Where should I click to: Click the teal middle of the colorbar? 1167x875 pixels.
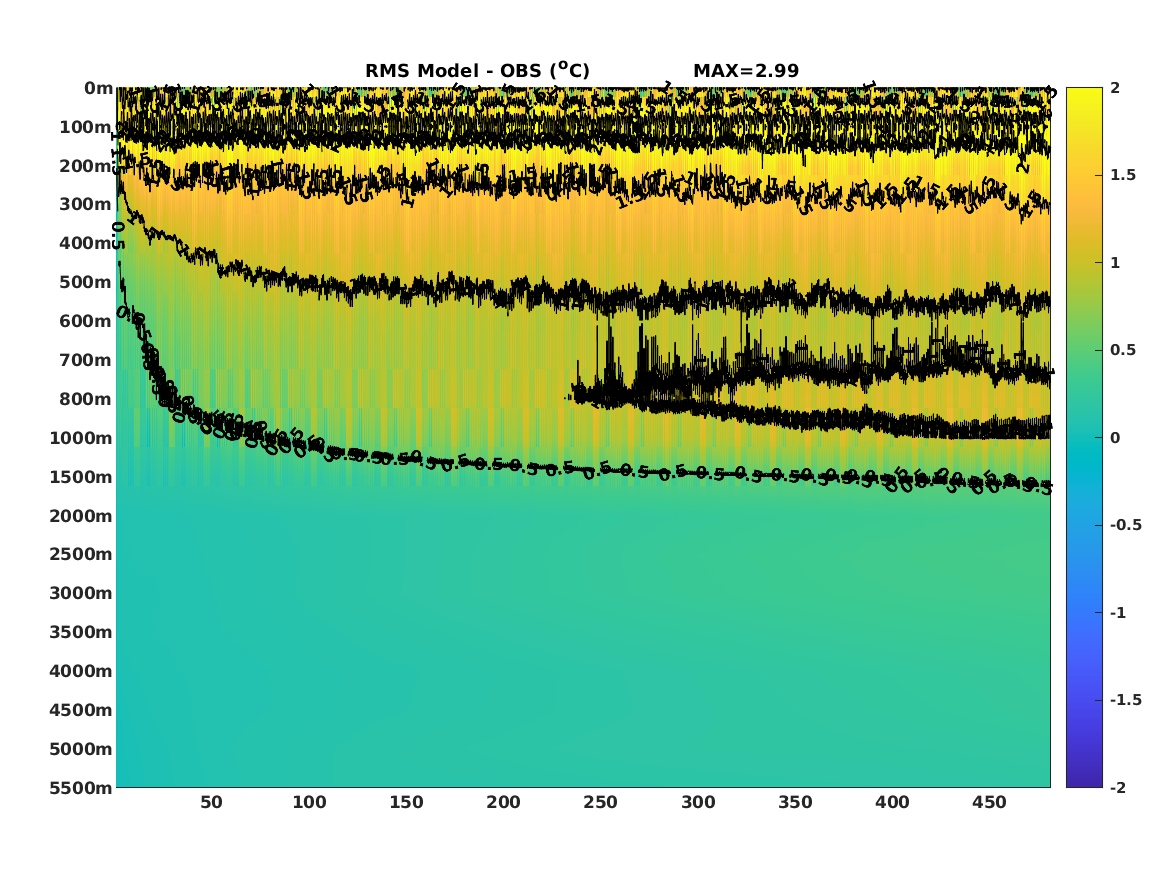click(x=1084, y=438)
